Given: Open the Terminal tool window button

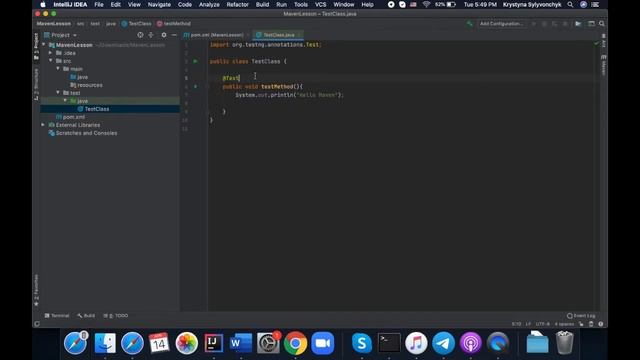Looking at the screenshot, I should [x=57, y=316].
